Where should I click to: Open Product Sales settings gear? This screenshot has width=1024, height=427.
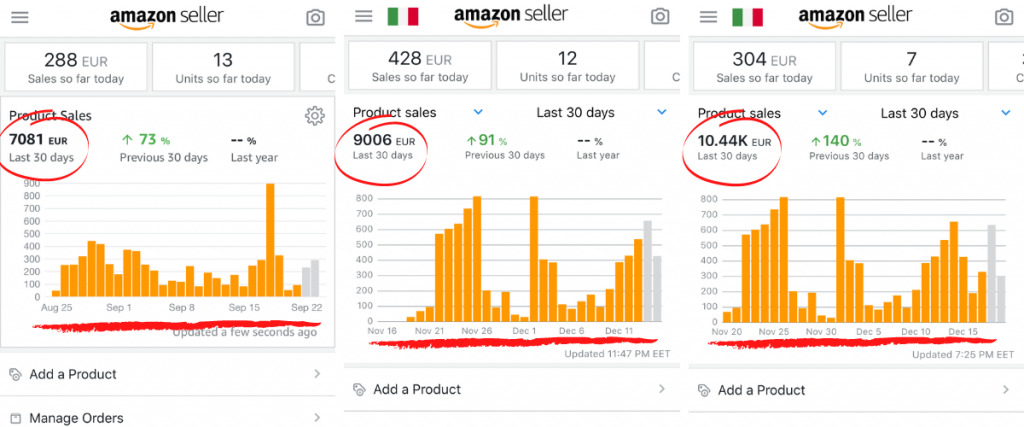click(314, 116)
